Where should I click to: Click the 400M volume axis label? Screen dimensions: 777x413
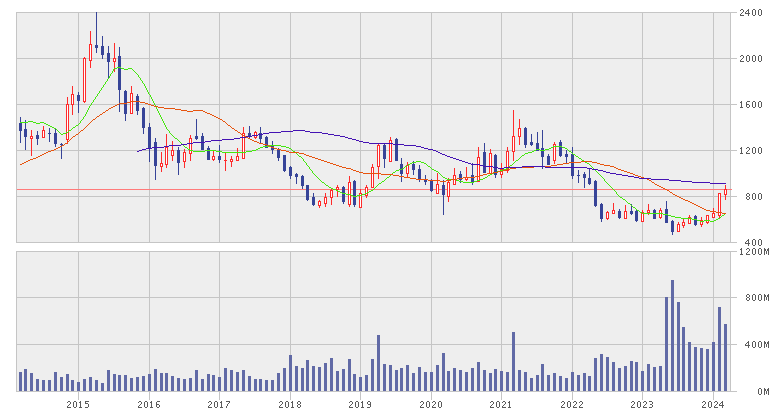click(x=756, y=345)
